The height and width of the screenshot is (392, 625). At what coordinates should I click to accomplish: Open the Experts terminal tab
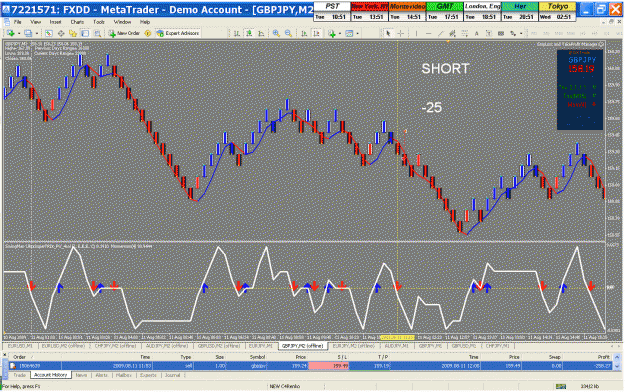click(x=148, y=375)
